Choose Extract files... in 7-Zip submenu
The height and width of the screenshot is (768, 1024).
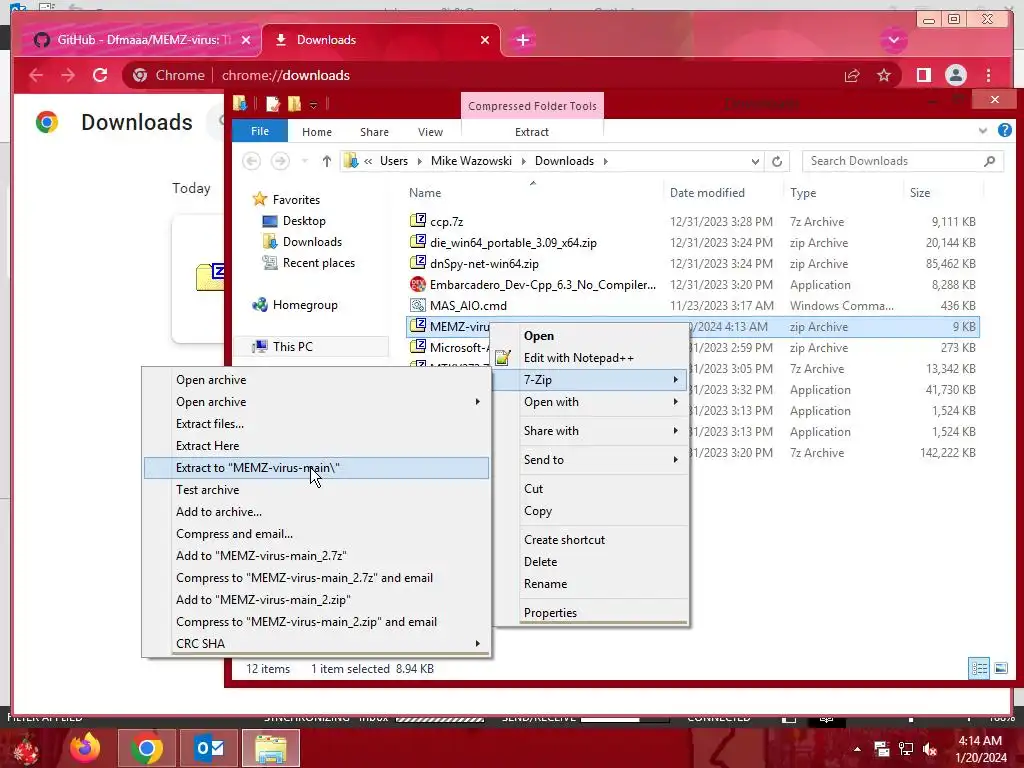pos(316,424)
